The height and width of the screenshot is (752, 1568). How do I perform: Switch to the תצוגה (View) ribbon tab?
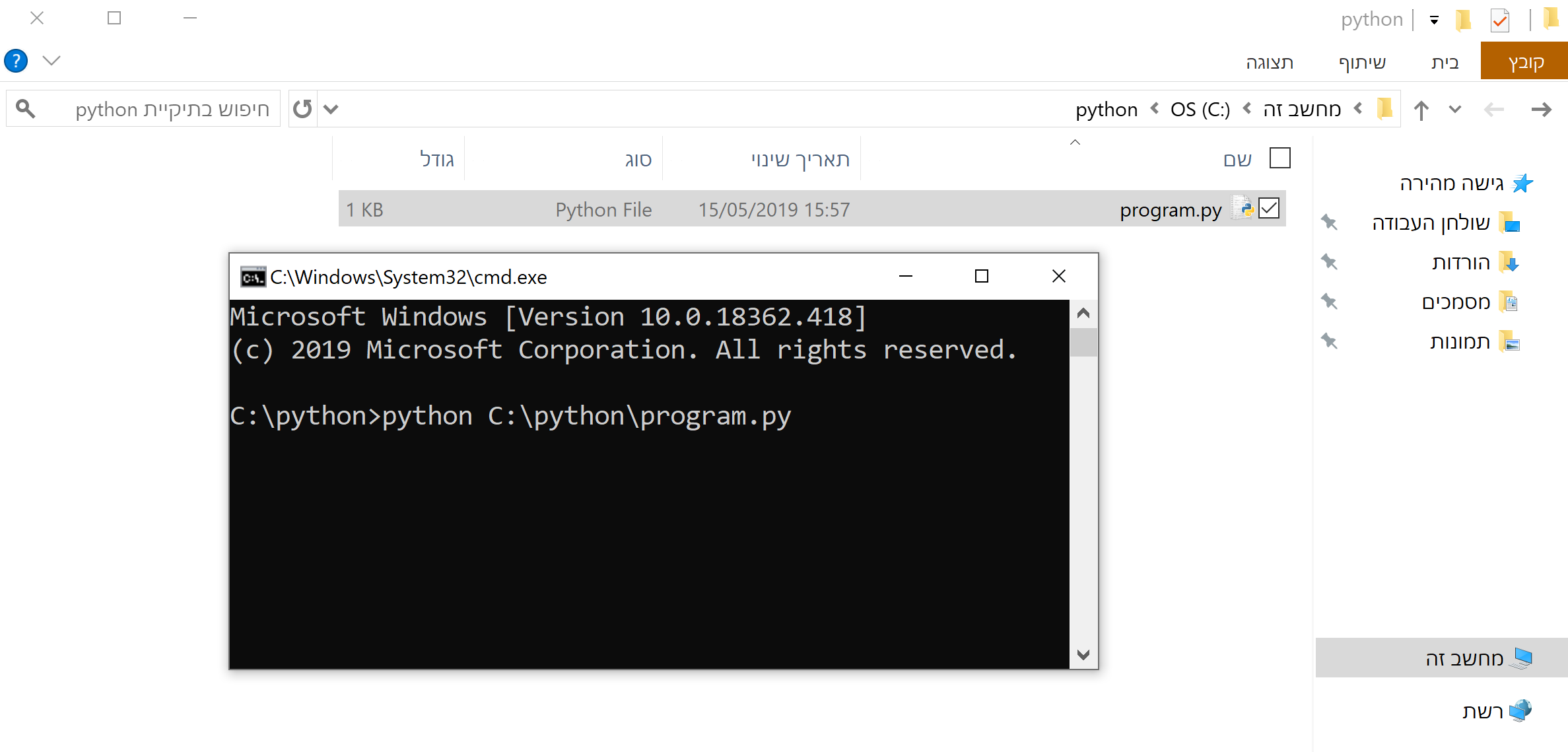(1270, 62)
